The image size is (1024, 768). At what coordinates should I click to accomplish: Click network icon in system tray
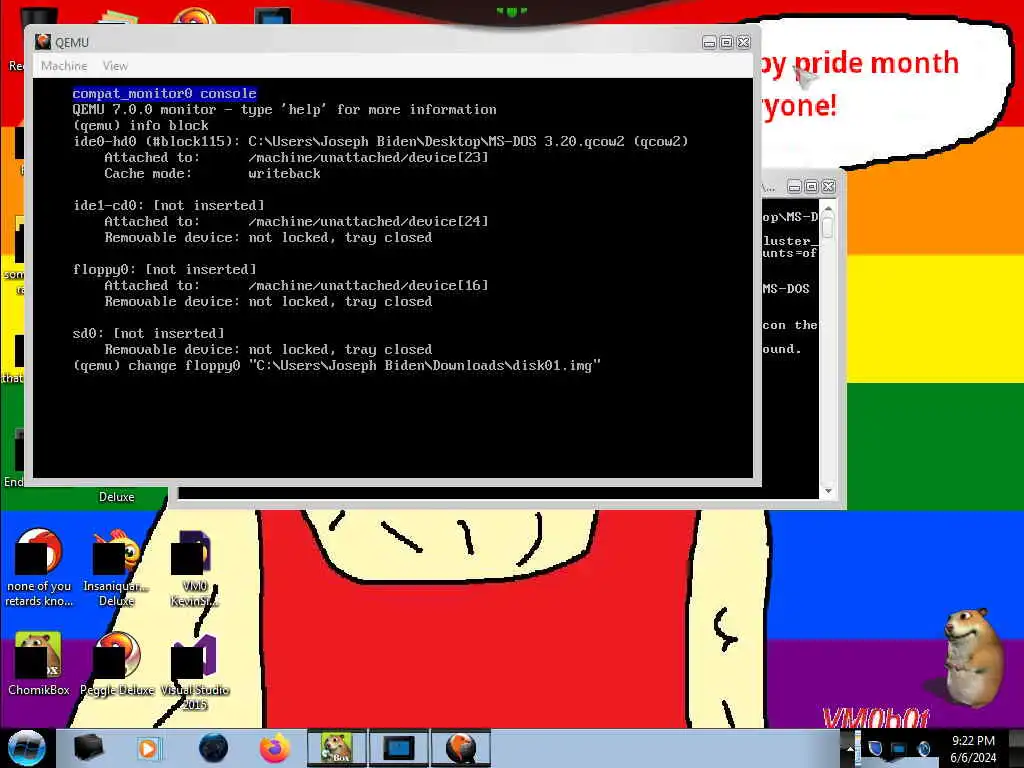point(899,748)
